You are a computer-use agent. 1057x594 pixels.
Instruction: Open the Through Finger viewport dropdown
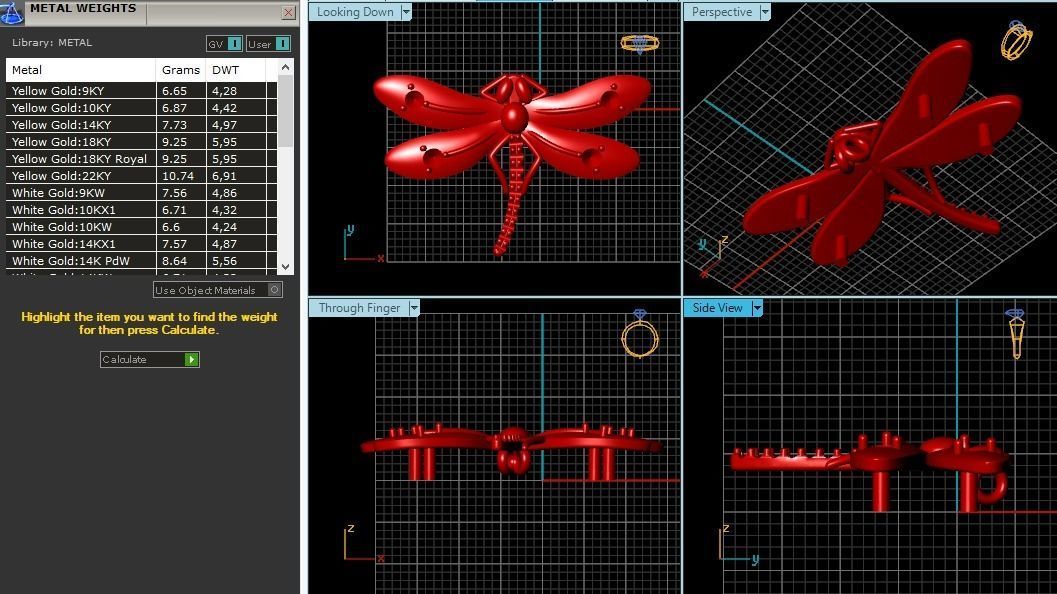(x=414, y=308)
